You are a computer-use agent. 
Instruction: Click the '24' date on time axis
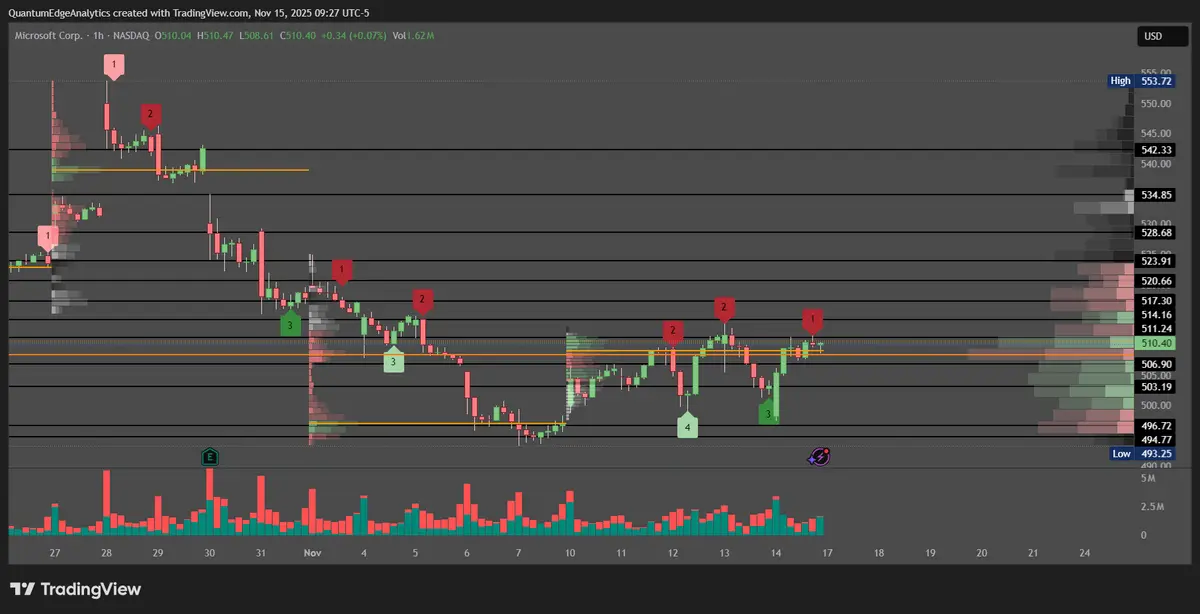(1085, 552)
